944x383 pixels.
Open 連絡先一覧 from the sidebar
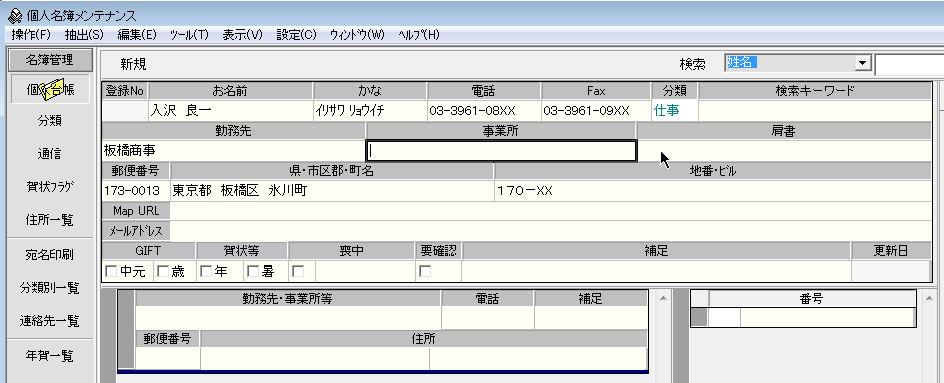pos(50,321)
